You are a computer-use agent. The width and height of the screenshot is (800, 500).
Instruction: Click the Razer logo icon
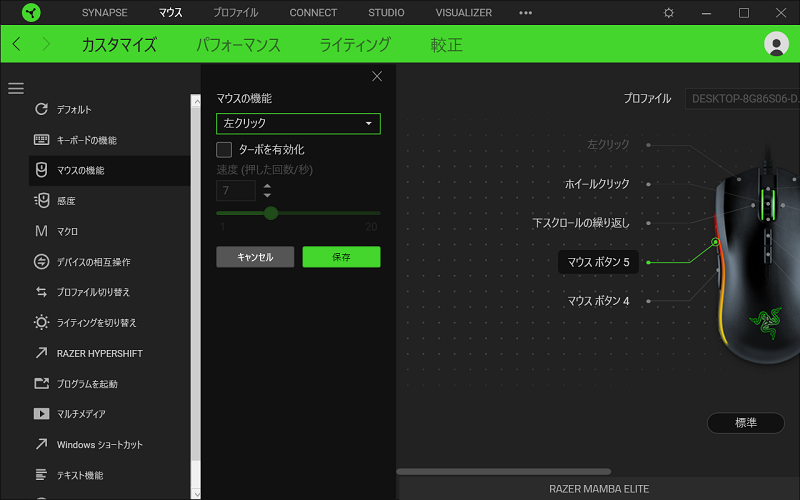[31, 13]
